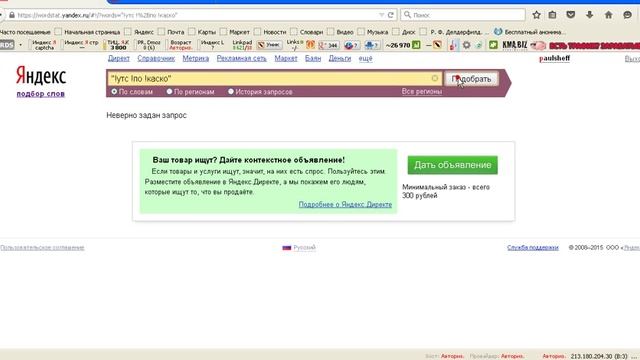Open the paulsheff account name

554,58
